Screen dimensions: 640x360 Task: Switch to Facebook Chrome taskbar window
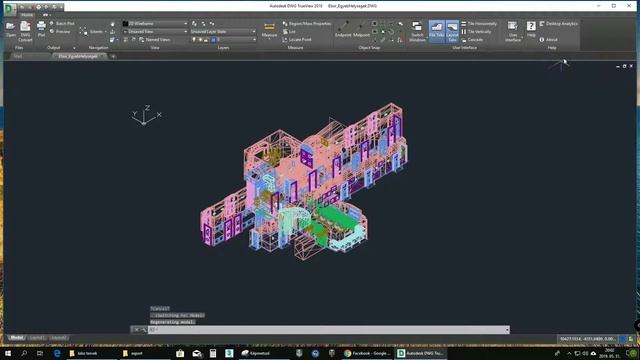[x=367, y=353]
